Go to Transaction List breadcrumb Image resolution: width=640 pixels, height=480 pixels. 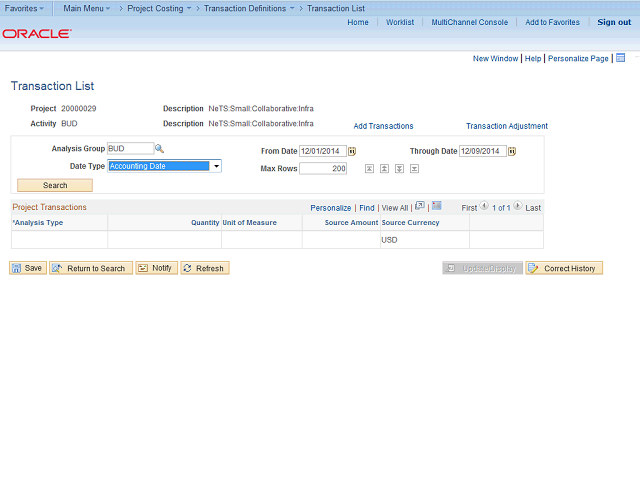(x=336, y=8)
